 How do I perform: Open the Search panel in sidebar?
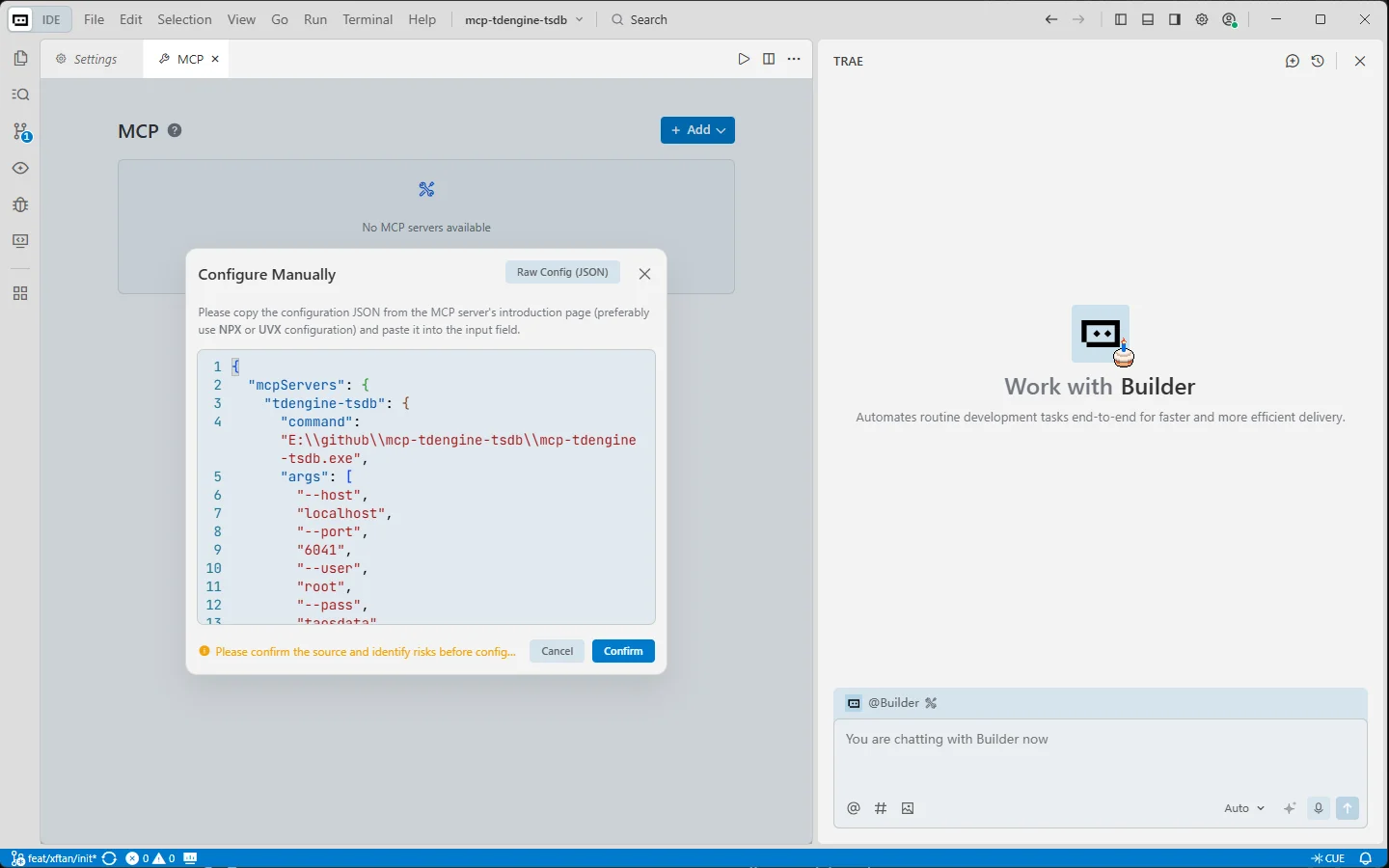pyautogui.click(x=20, y=95)
